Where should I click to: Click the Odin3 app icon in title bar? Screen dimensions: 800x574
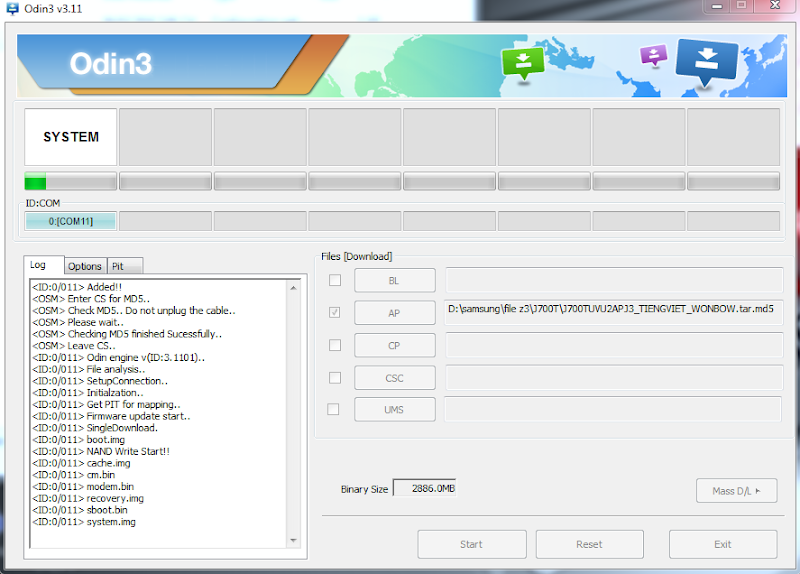[12, 8]
